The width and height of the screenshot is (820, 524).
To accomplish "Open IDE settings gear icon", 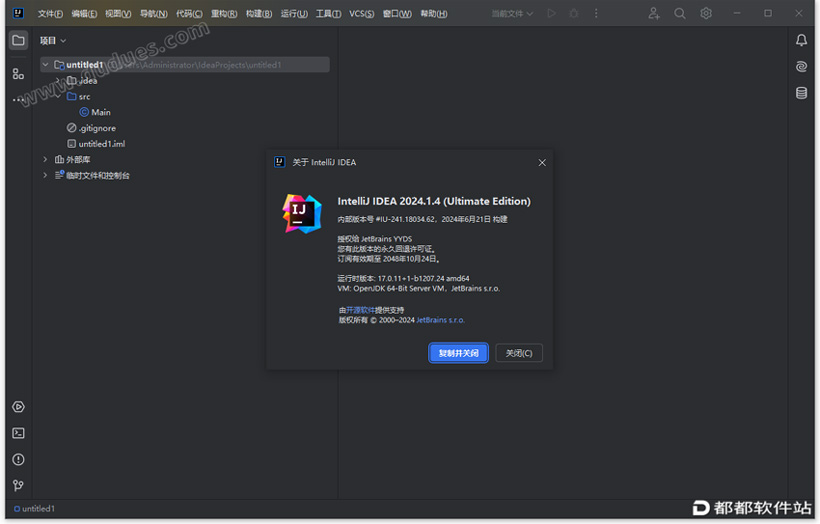I will [x=706, y=14].
